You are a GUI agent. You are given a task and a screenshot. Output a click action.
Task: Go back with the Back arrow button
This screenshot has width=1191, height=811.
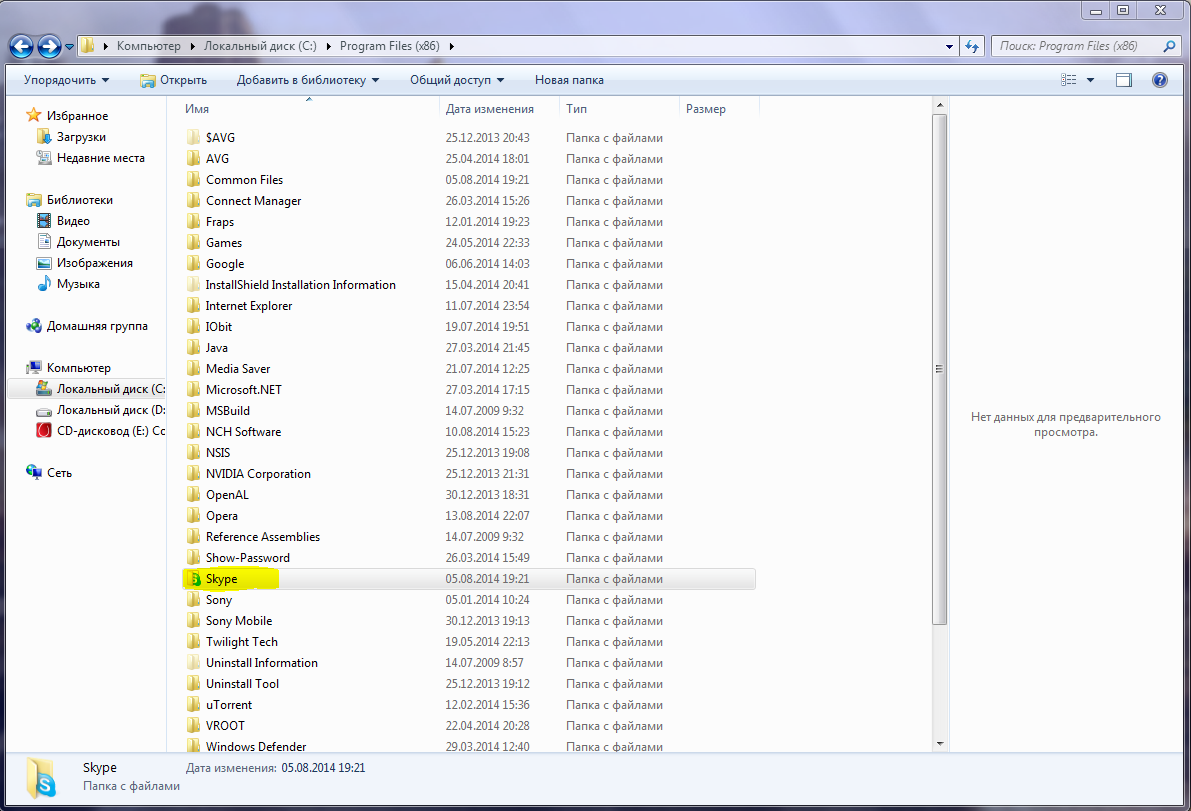21,46
